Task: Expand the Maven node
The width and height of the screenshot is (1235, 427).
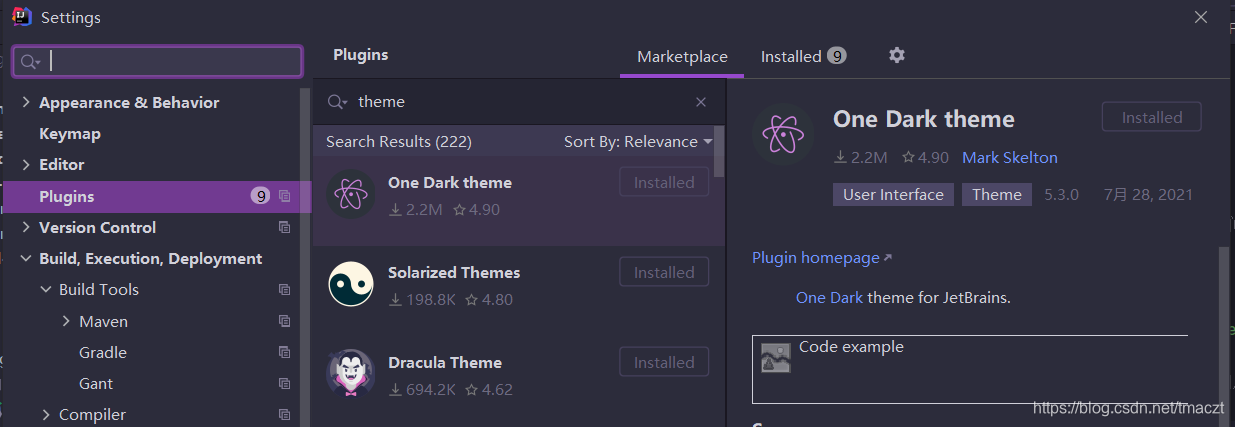Action: pyautogui.click(x=66, y=321)
